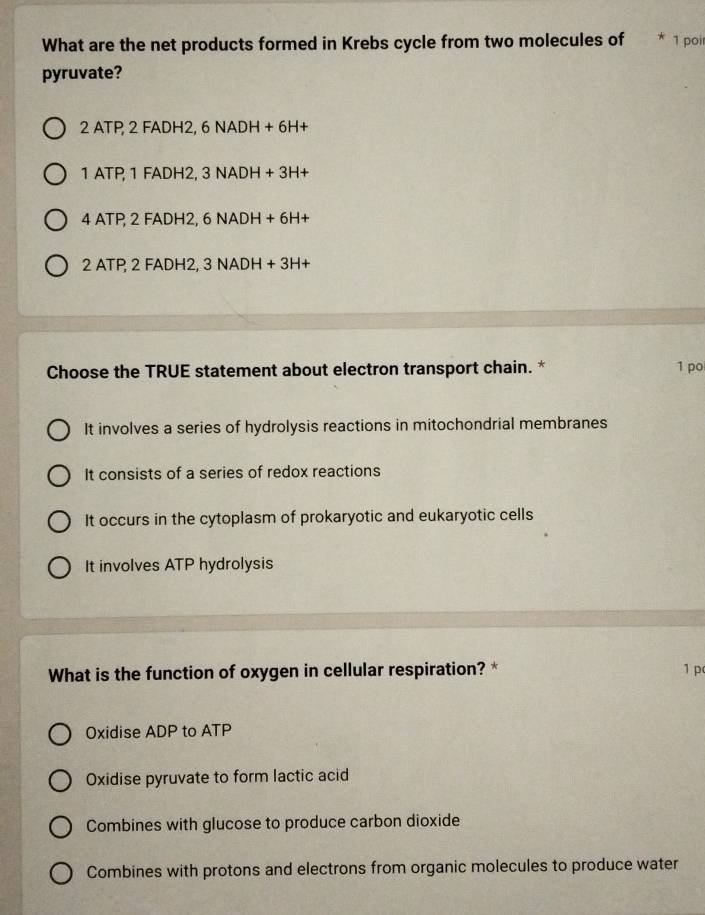Click the '1 point' label of the first question
The width and height of the screenshot is (705, 915).
689,40
